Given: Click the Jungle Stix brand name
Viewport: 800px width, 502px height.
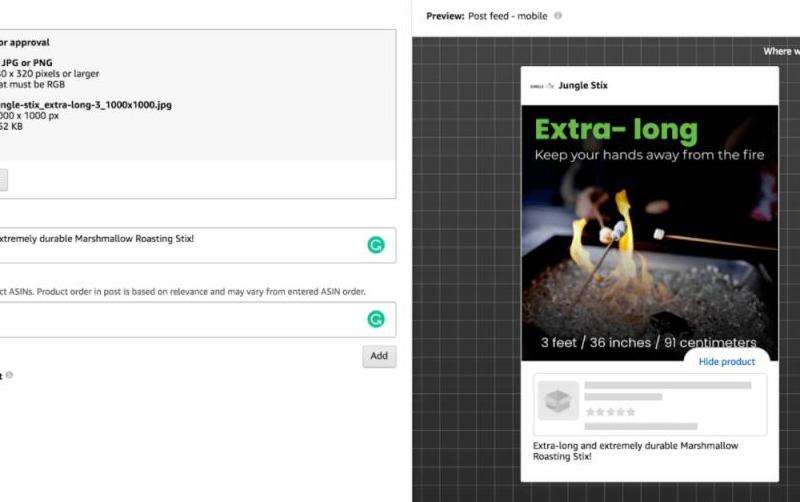Looking at the screenshot, I should [x=583, y=86].
